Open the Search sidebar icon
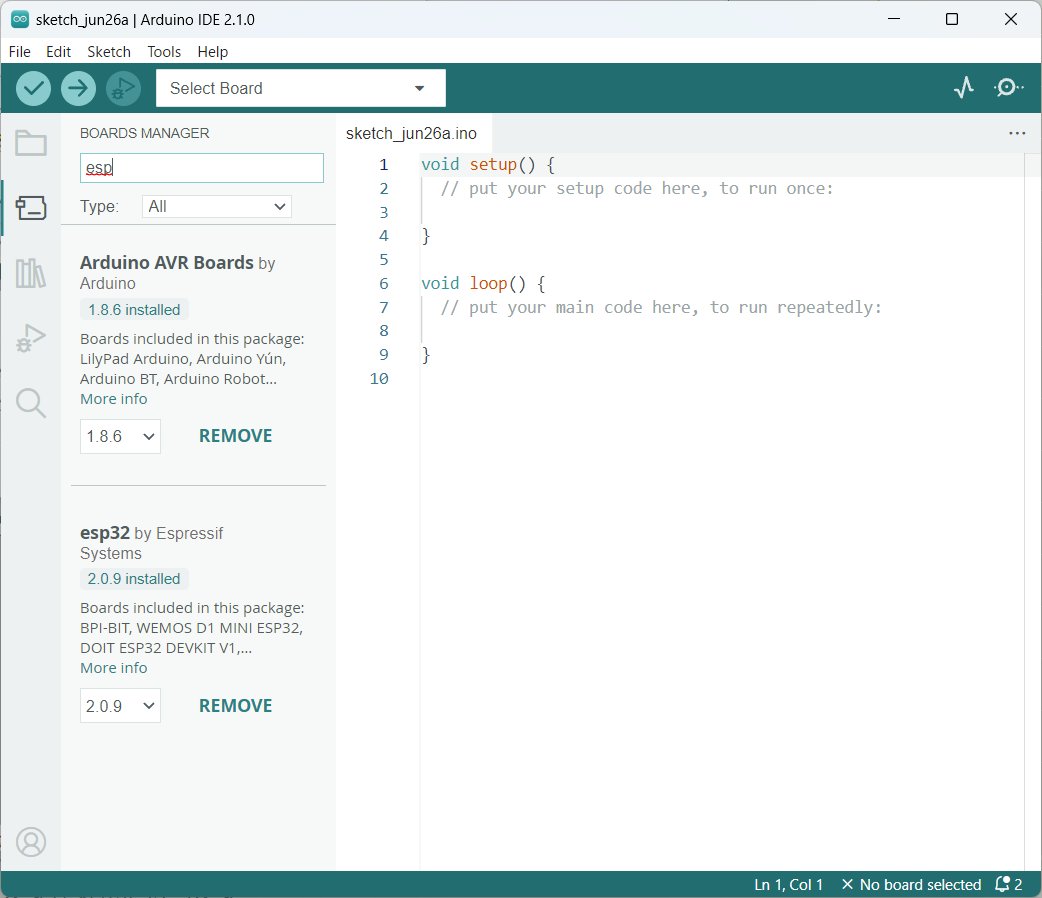Viewport: 1042px width, 898px height. (31, 403)
